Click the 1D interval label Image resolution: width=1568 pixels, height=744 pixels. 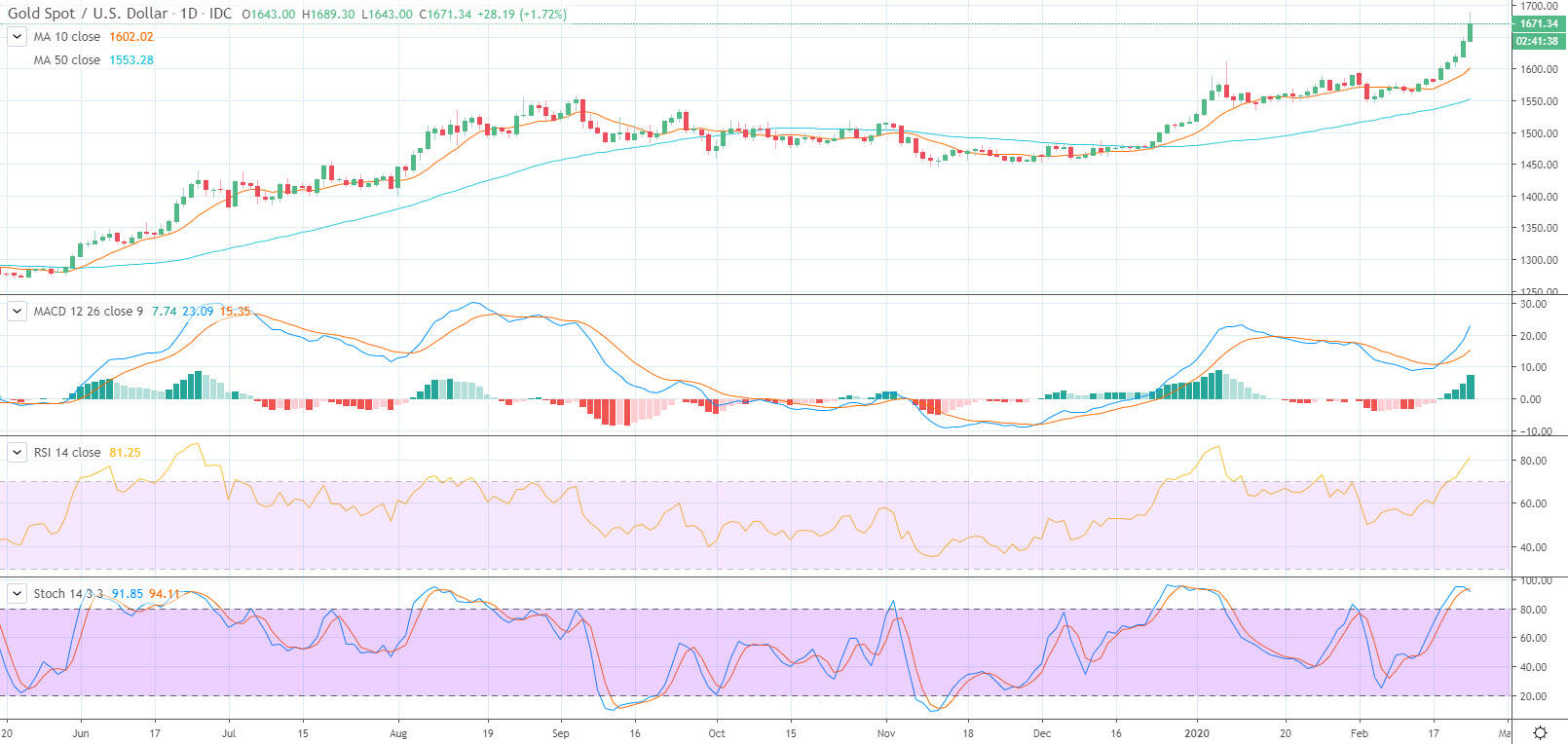pyautogui.click(x=189, y=14)
